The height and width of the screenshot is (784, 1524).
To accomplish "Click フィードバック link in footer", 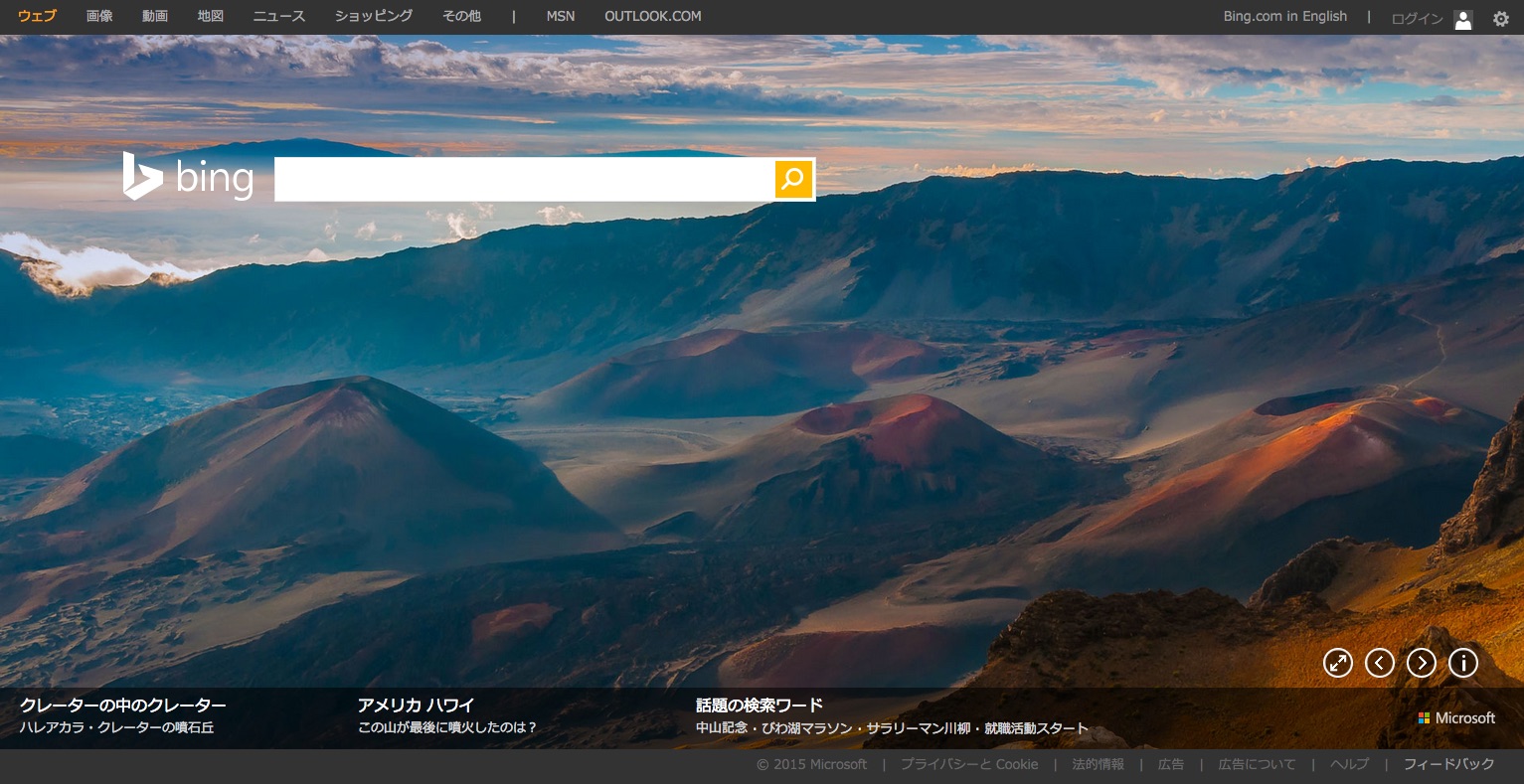I will (x=1448, y=764).
